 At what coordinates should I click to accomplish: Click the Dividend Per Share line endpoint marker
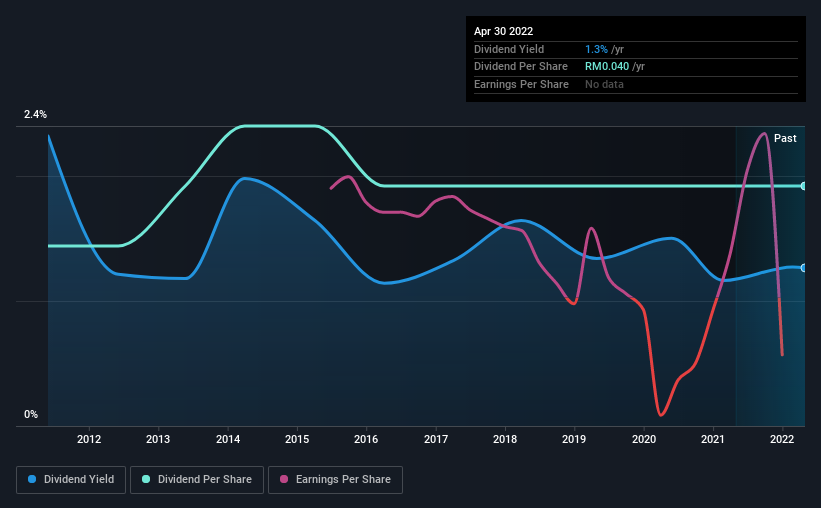click(x=803, y=186)
